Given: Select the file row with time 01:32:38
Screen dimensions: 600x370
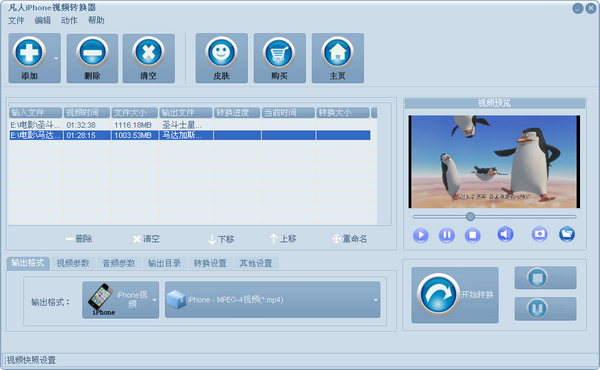Looking at the screenshot, I should (x=190, y=125).
